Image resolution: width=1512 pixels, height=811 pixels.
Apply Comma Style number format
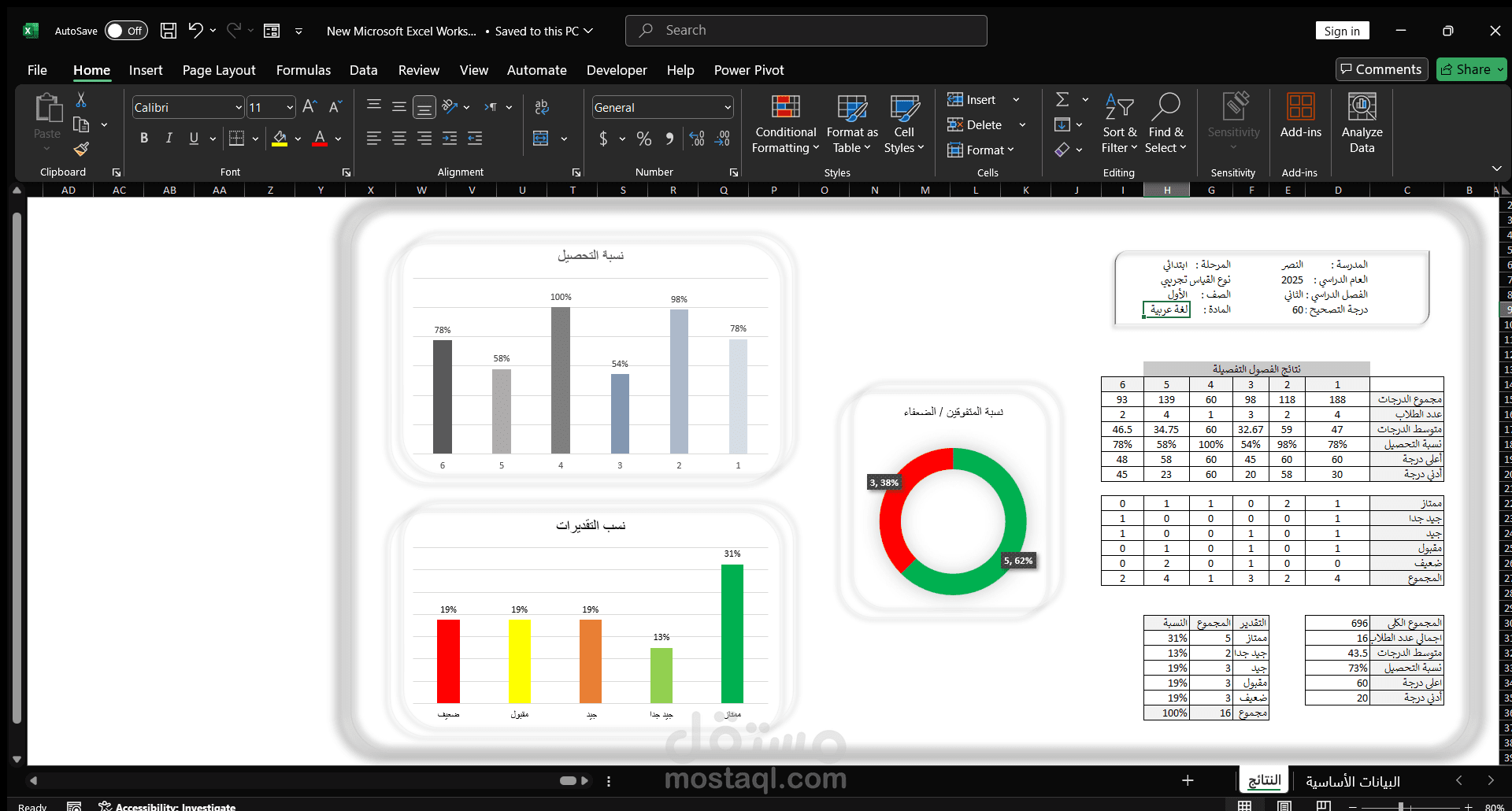pyautogui.click(x=669, y=139)
